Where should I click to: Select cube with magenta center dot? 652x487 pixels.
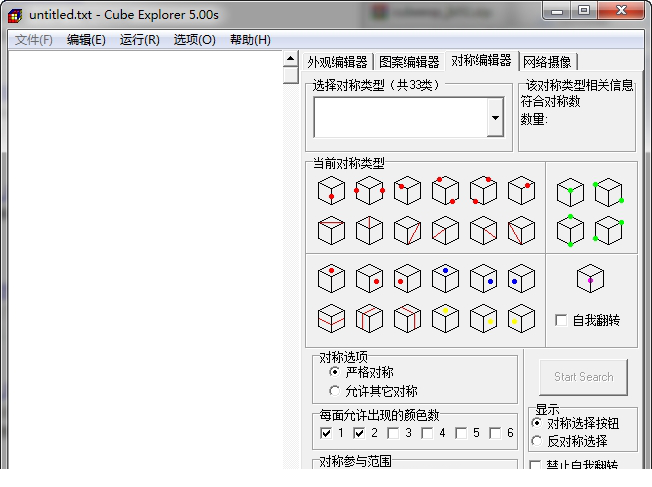click(590, 278)
